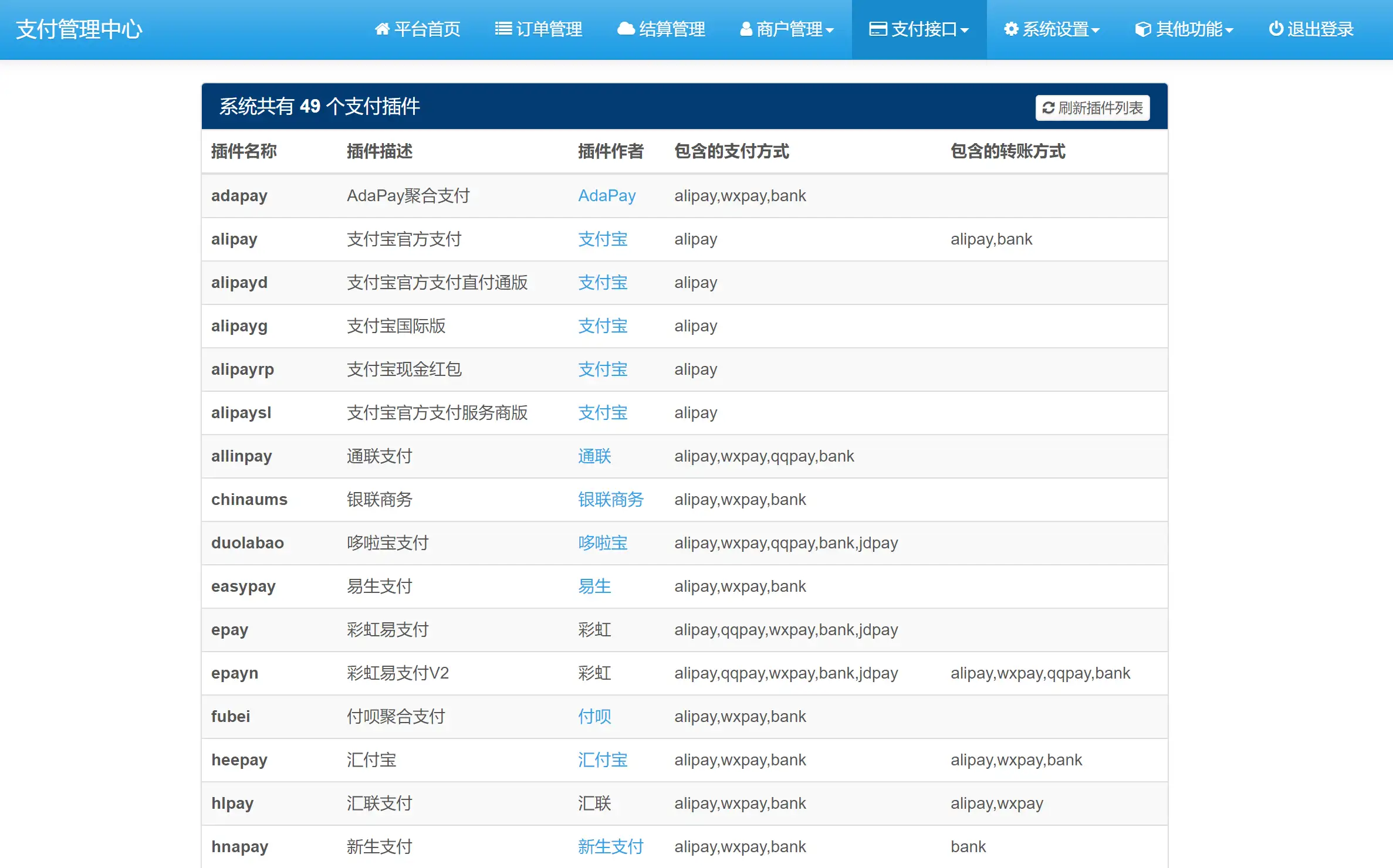
Task: Open the 哆啦宝 author link
Action: click(x=602, y=543)
